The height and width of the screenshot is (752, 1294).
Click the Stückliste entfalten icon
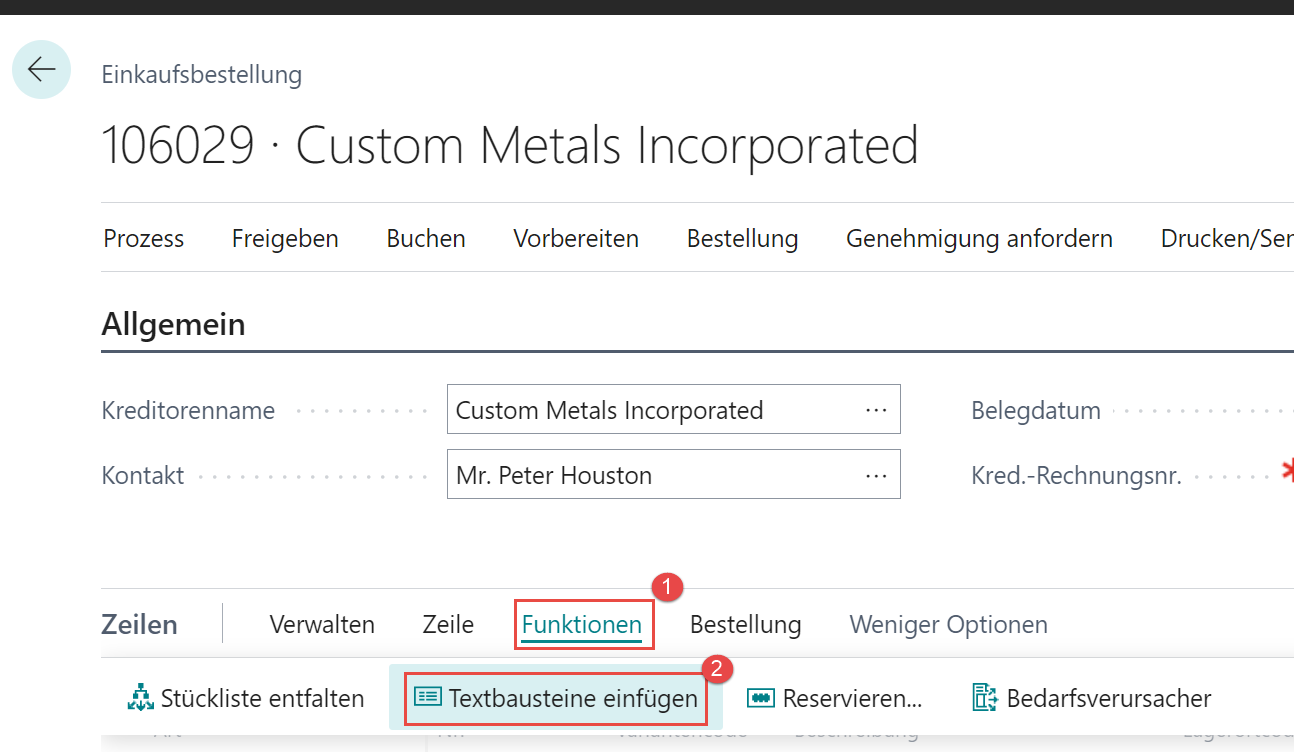[x=141, y=698]
